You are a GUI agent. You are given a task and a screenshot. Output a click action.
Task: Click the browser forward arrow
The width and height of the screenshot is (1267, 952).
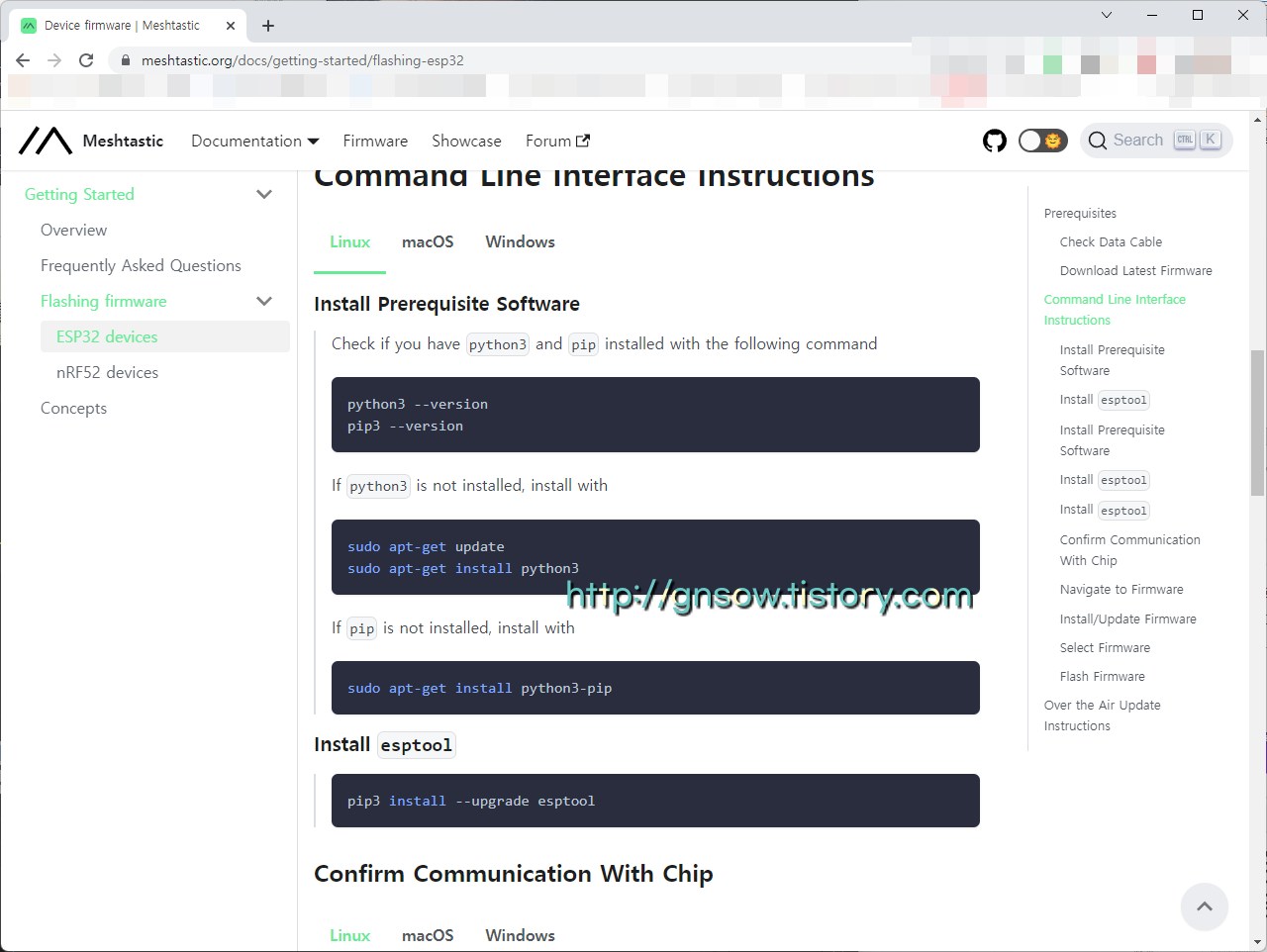[54, 60]
